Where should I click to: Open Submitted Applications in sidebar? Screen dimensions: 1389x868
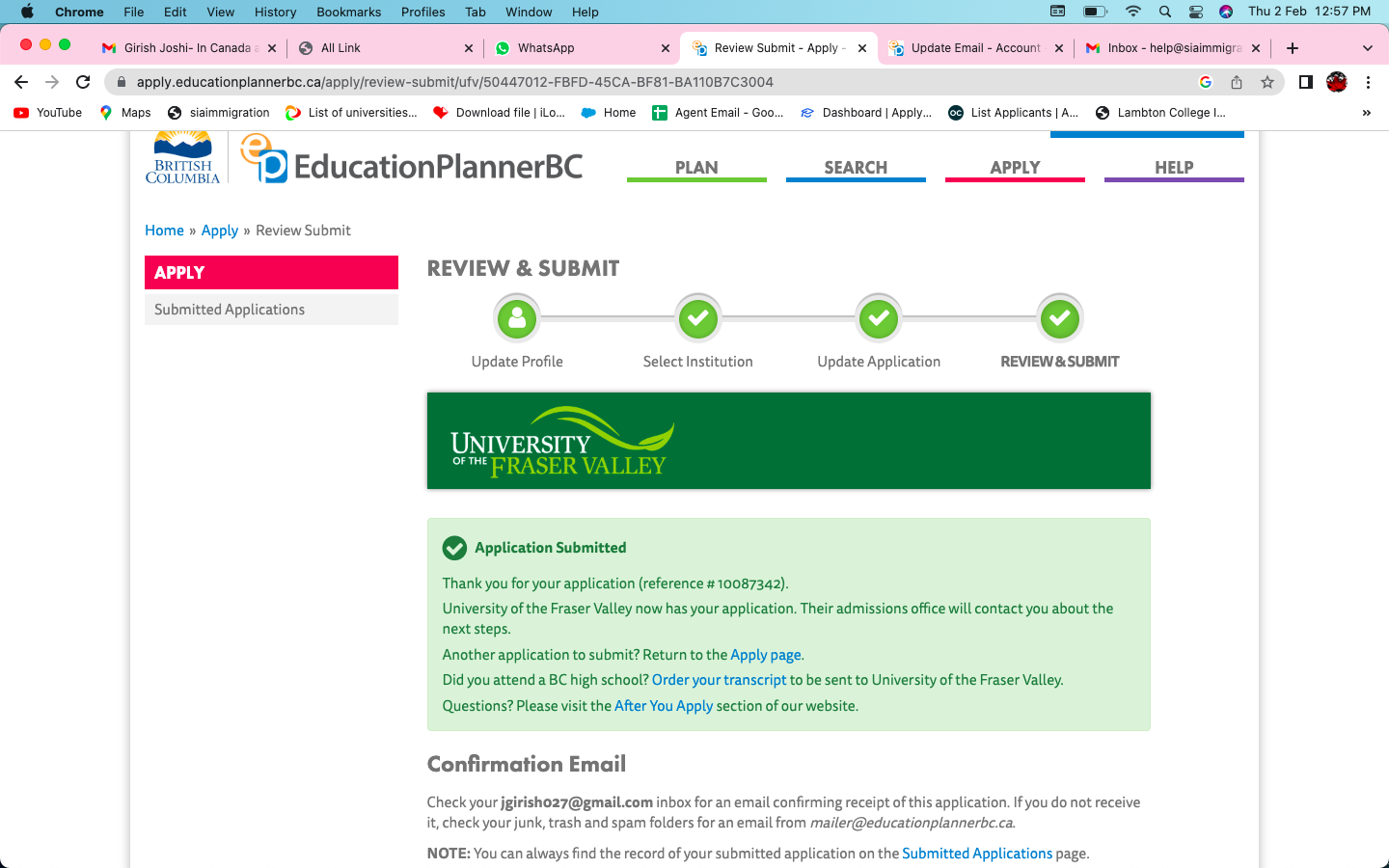(271, 310)
